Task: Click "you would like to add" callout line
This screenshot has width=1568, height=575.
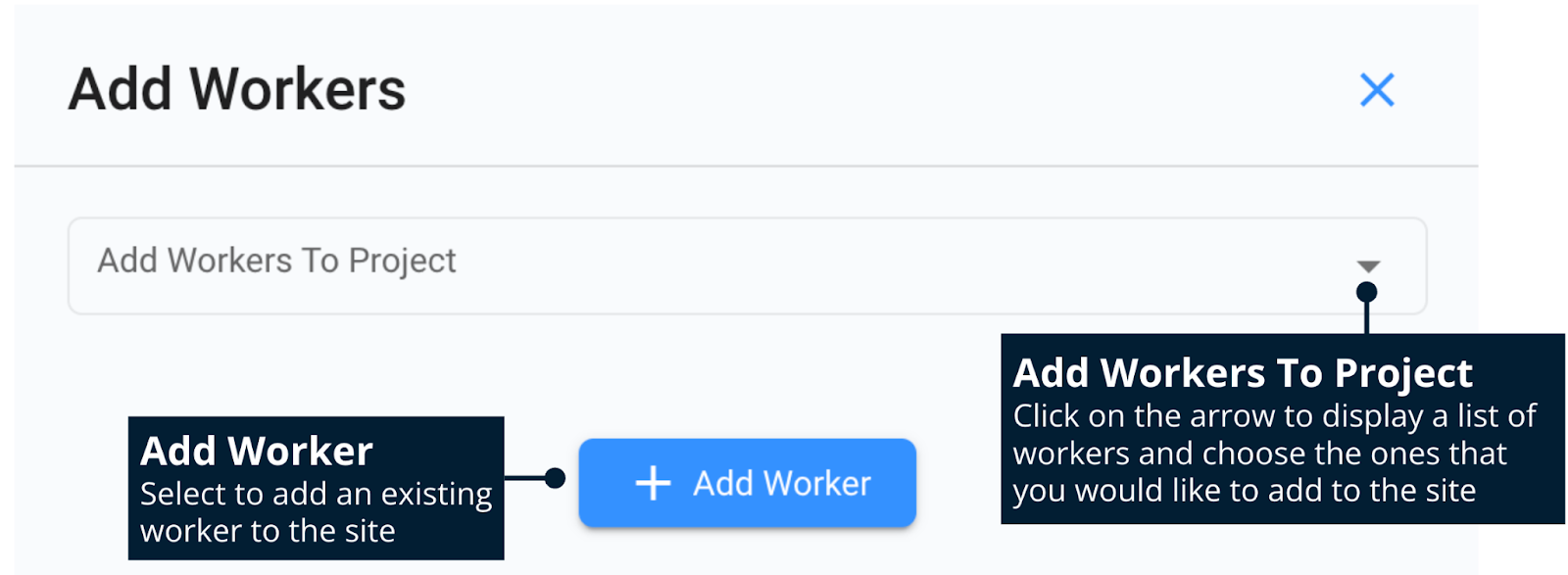Action: [x=1244, y=490]
